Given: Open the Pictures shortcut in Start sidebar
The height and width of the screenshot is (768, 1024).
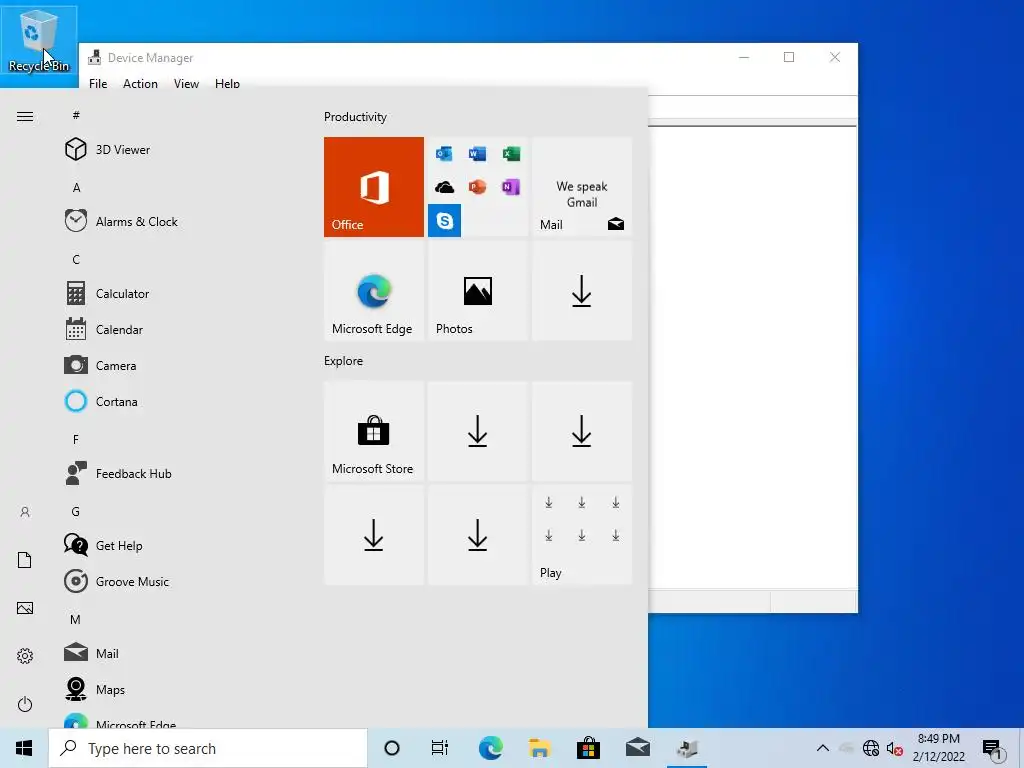Looking at the screenshot, I should point(25,608).
